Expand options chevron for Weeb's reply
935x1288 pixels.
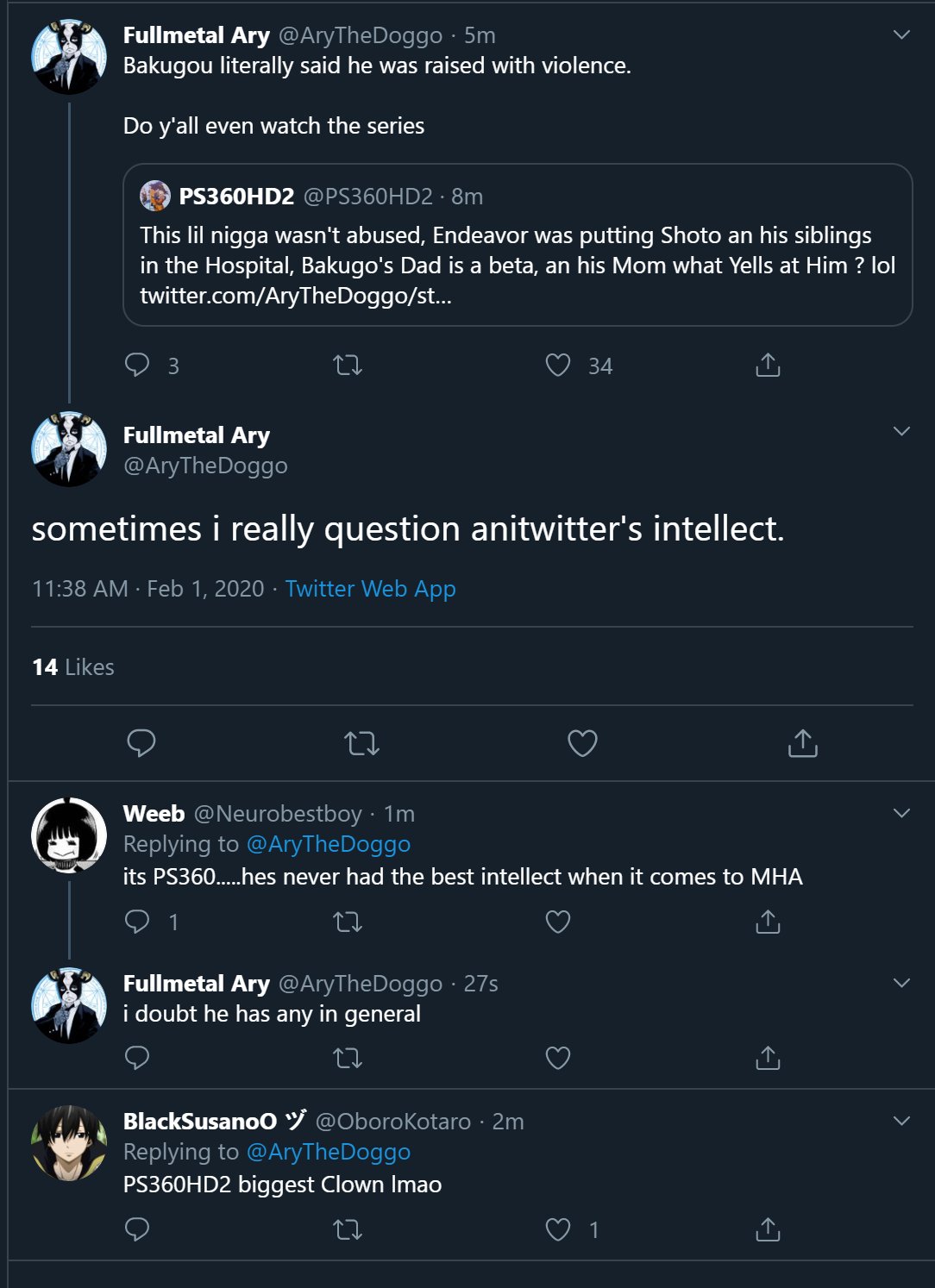coord(901,813)
